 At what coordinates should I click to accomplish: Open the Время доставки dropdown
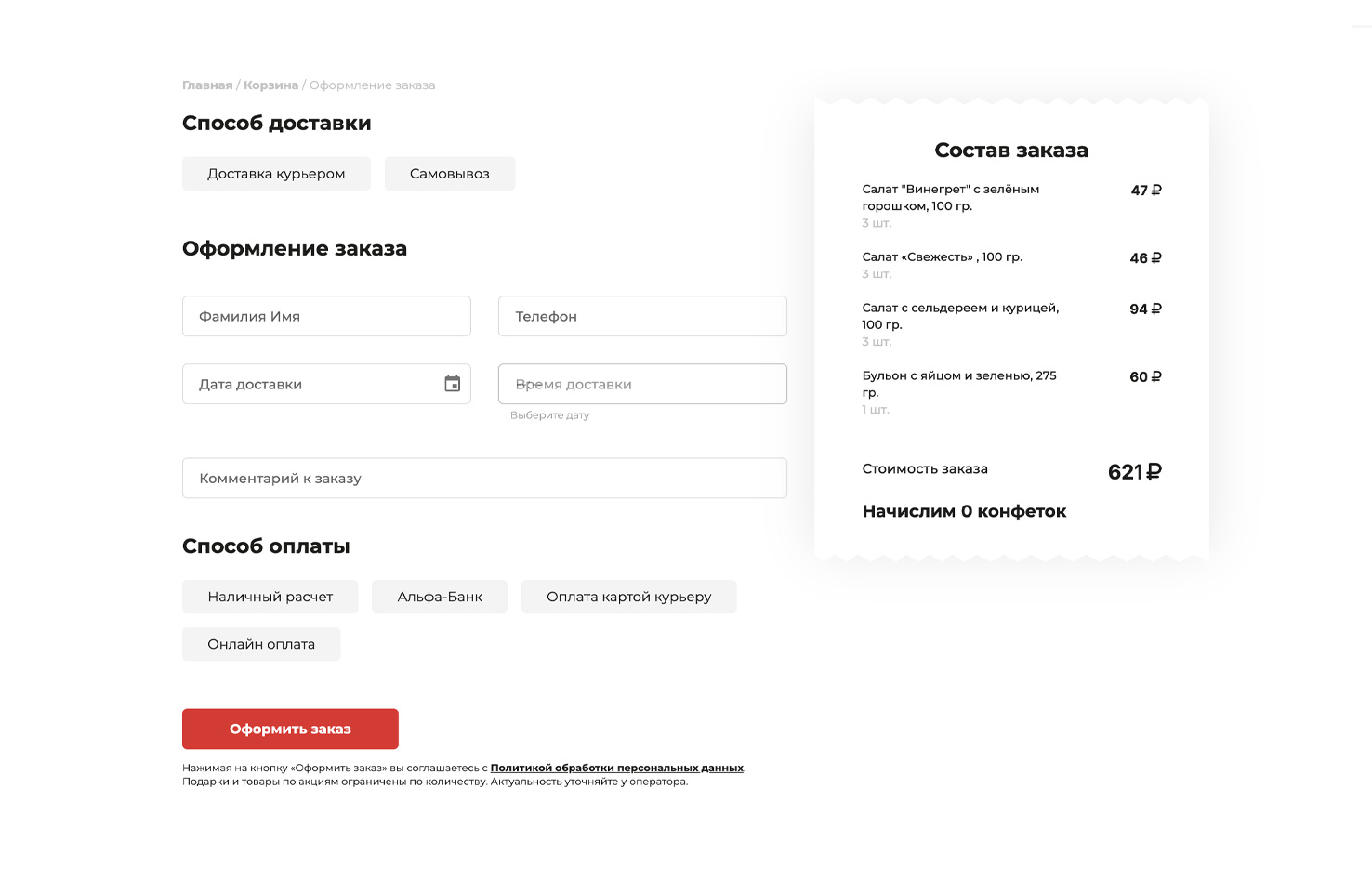pyautogui.click(x=642, y=384)
